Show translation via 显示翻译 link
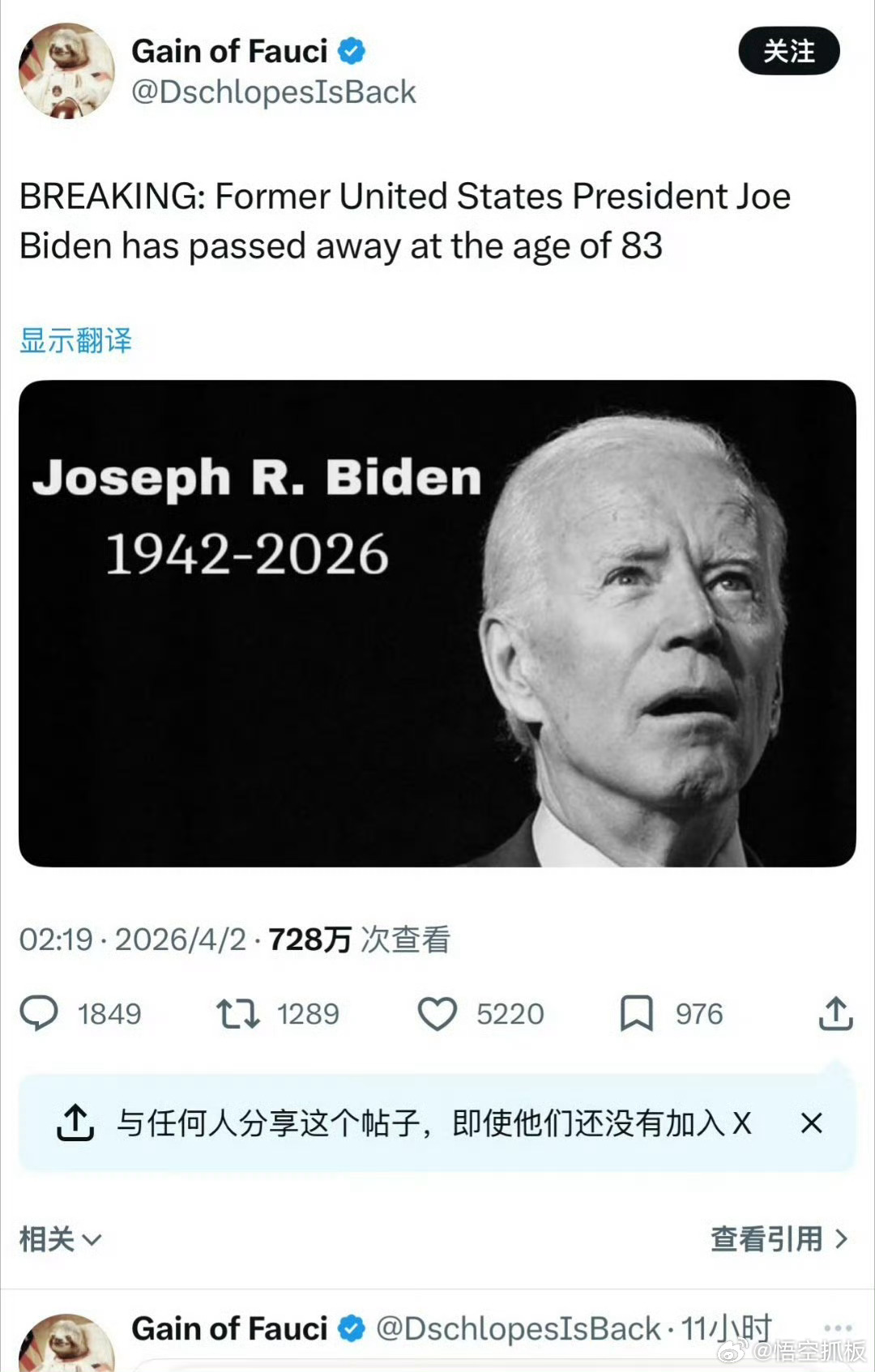 click(75, 340)
